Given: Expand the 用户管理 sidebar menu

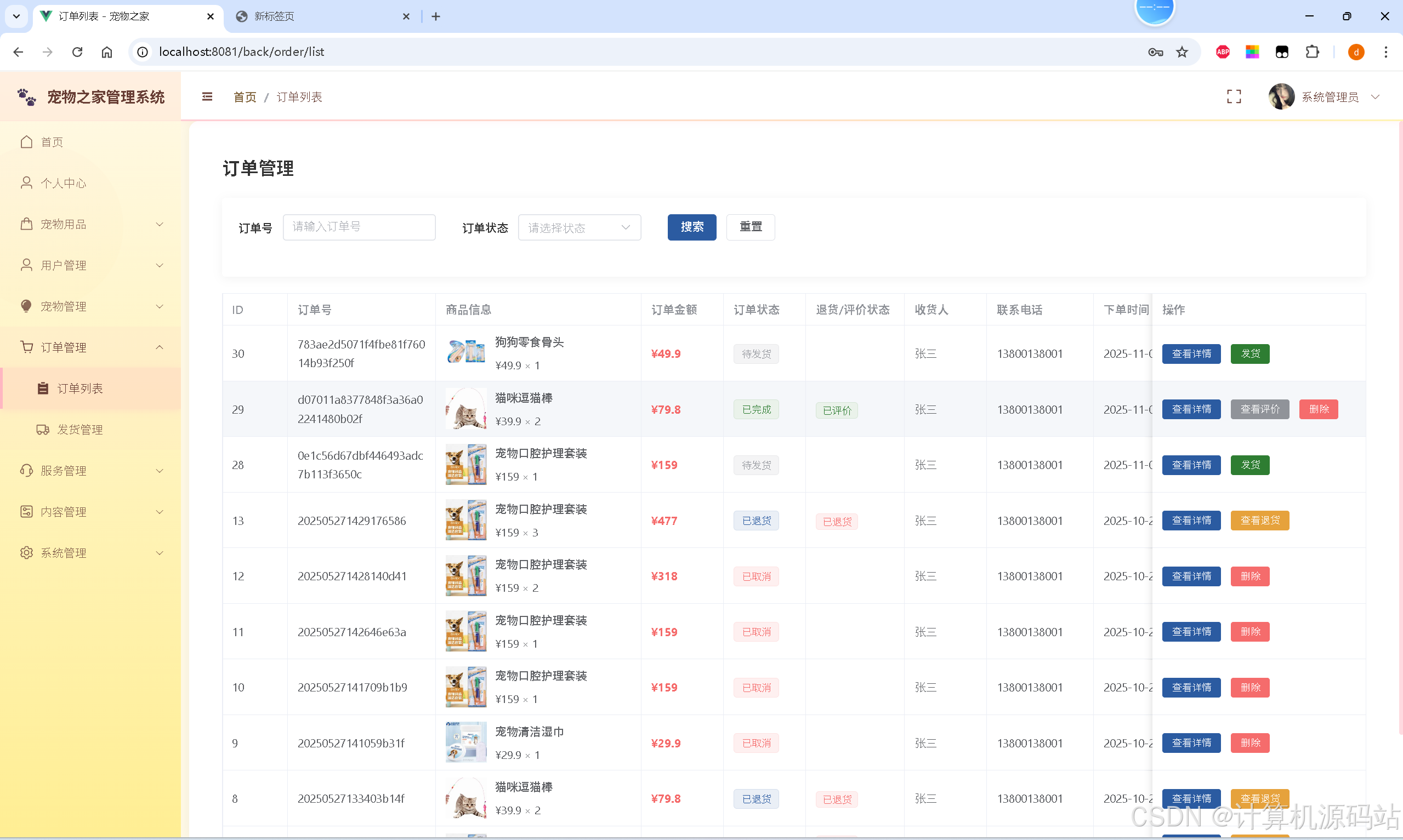Looking at the screenshot, I should (90, 265).
